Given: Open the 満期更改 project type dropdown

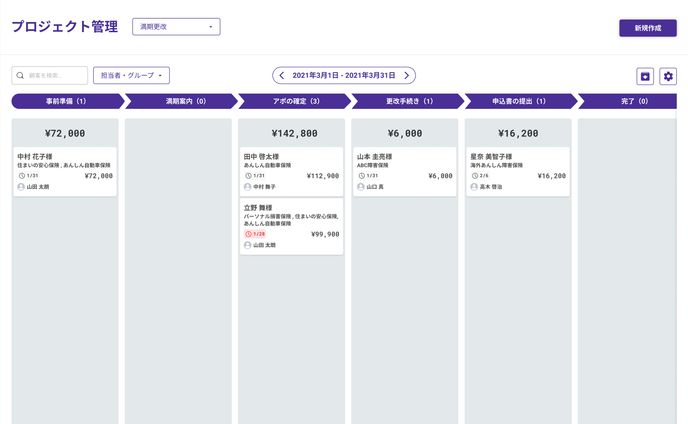Looking at the screenshot, I should click(x=176, y=27).
